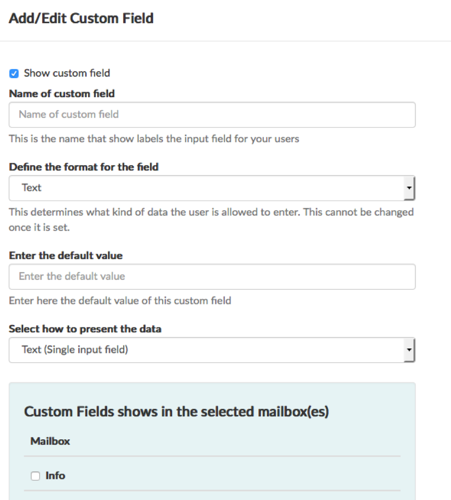451x500 pixels.
Task: Check the Info mailbox checkbox
Action: [35, 476]
